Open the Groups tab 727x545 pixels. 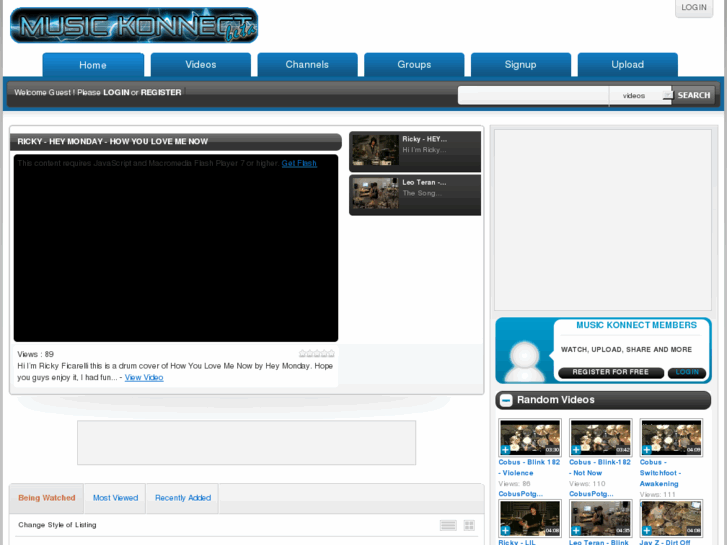414,65
